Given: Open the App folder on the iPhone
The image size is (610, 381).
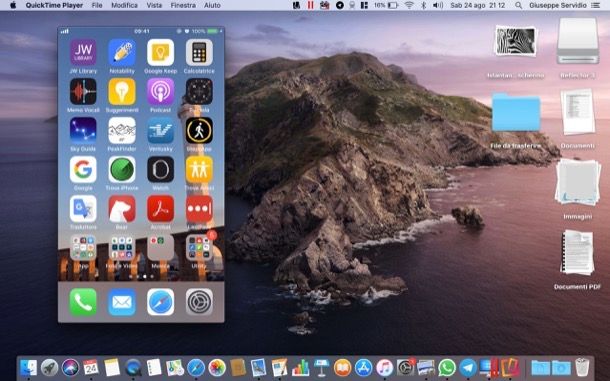Looking at the screenshot, I should coord(83,248).
